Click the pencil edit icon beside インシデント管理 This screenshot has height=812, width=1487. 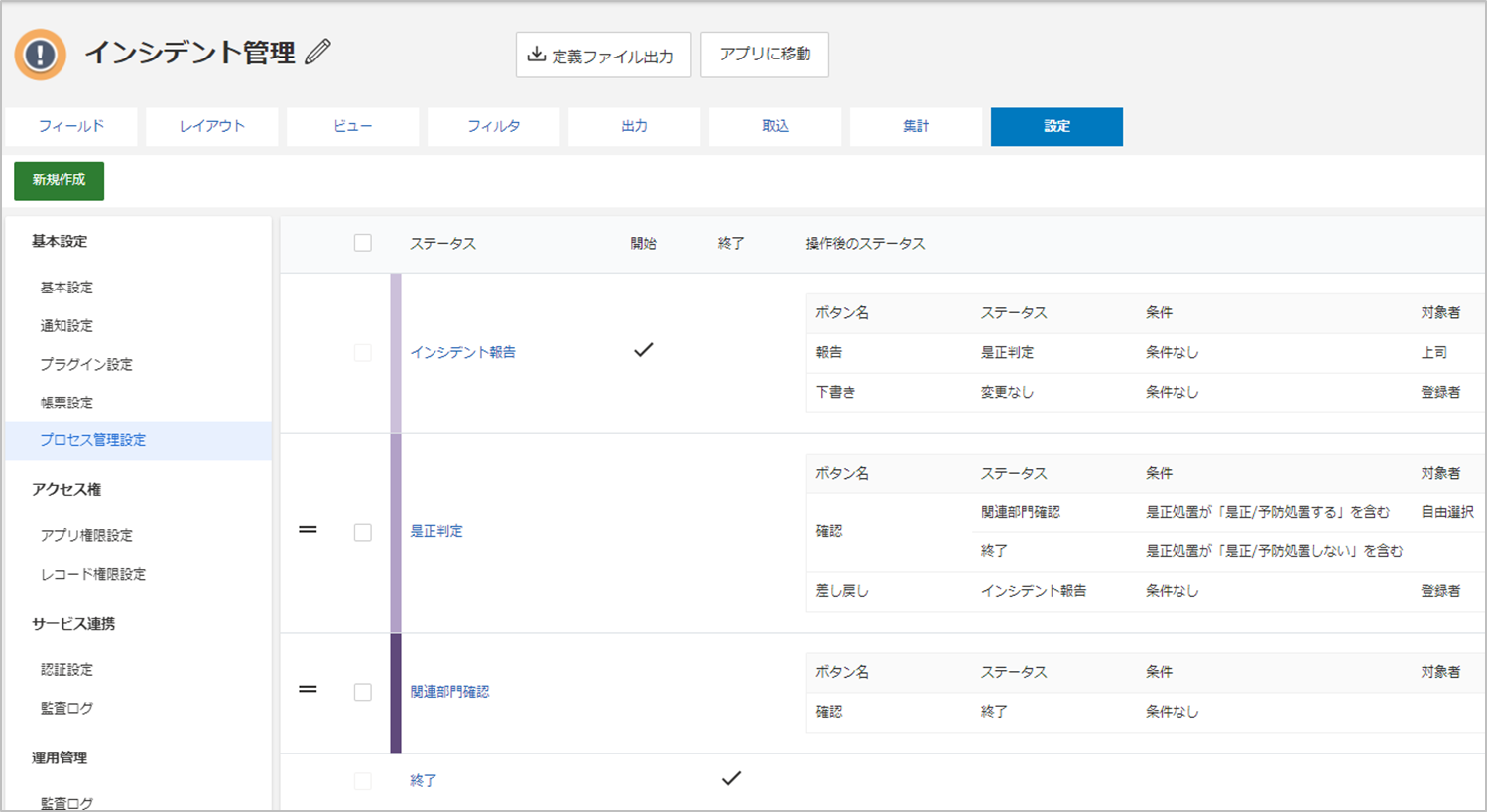click(317, 52)
